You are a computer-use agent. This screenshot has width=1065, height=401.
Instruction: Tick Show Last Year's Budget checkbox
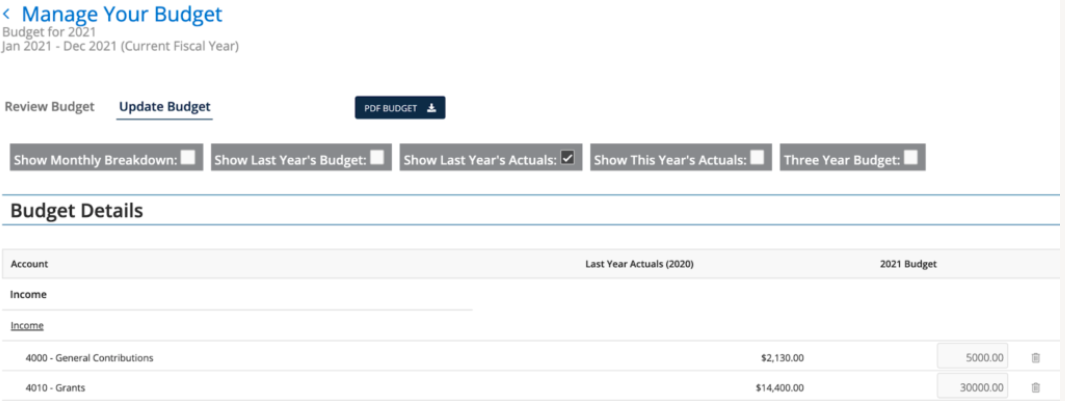pyautogui.click(x=377, y=158)
